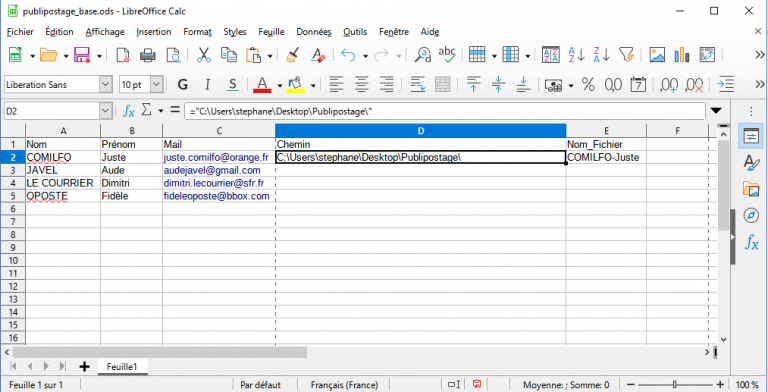768x392 pixels.
Task: Export directly as PDF
Action: click(x=123, y=55)
